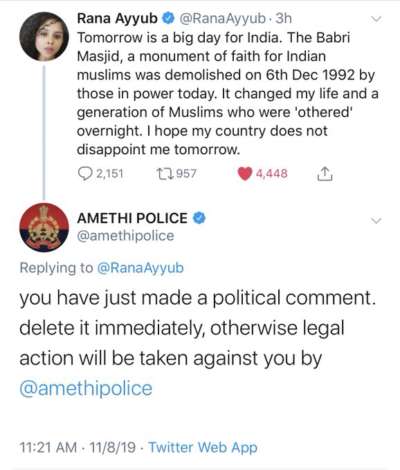Viewport: 400px width, 470px height.
Task: Click the AMETHI POLICE display name
Action: (x=132, y=218)
